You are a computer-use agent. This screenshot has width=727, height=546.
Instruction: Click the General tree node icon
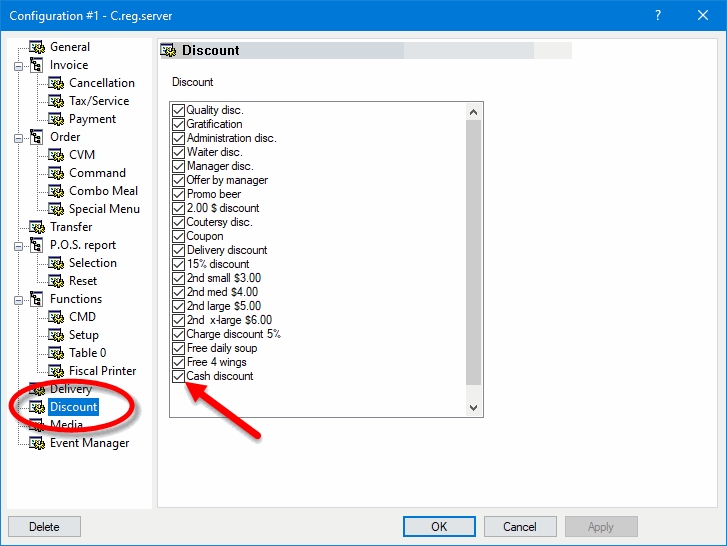[37, 47]
